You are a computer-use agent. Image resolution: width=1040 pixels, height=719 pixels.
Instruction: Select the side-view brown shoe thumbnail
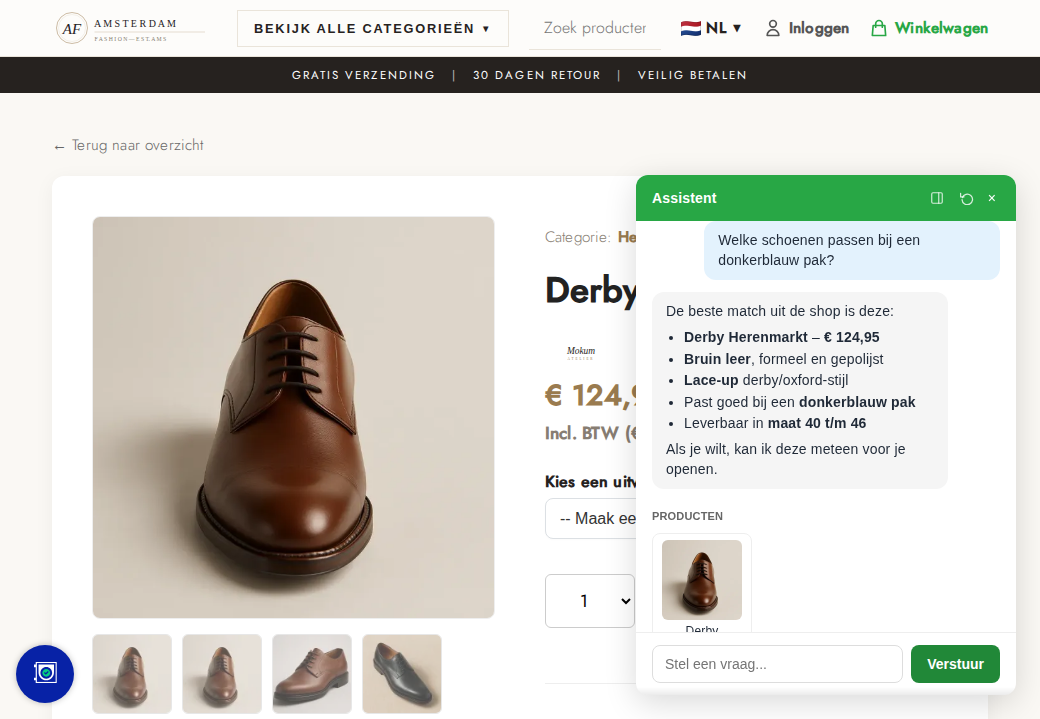pos(312,674)
